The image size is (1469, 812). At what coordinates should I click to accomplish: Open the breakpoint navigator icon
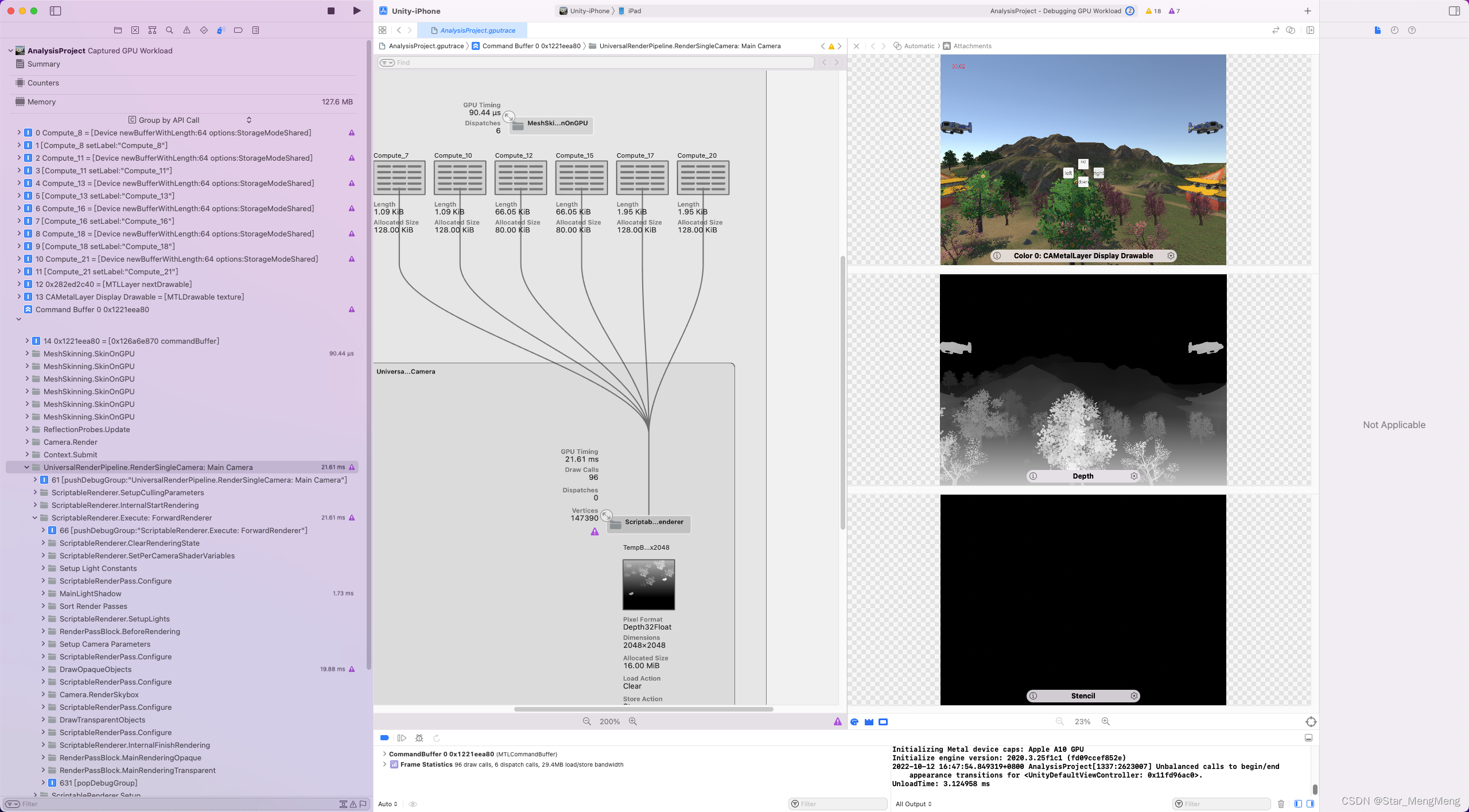238,30
